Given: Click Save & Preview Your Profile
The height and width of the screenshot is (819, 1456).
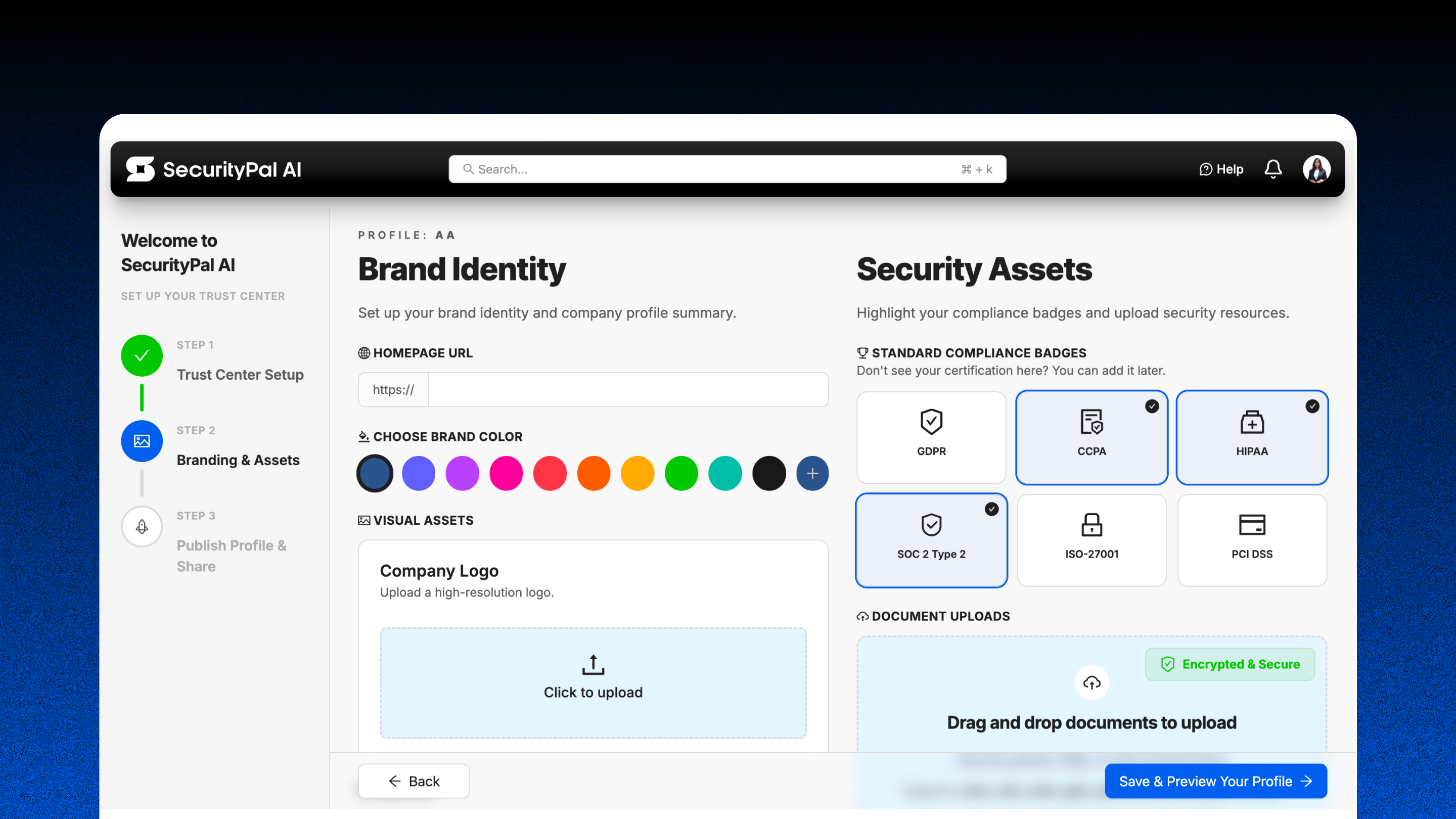Looking at the screenshot, I should coord(1215,781).
